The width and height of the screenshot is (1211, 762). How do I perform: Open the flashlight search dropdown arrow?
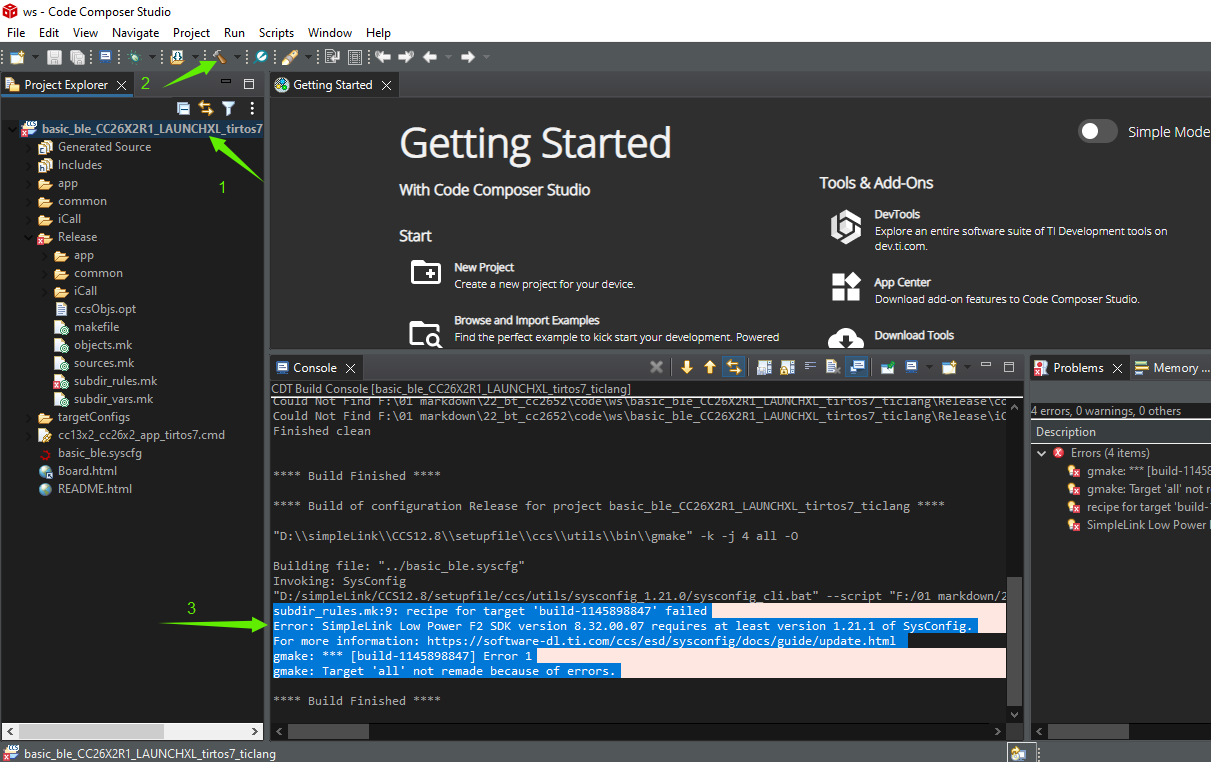pyautogui.click(x=308, y=57)
